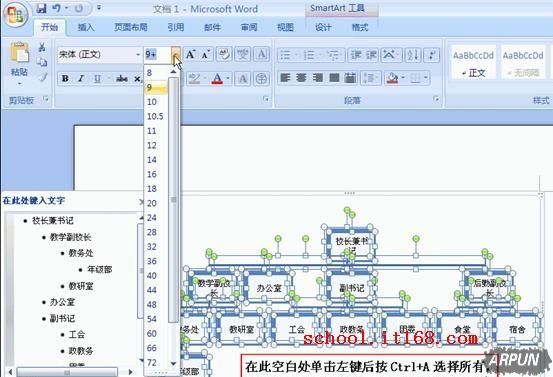Apply the 无间隔 style
This screenshot has height=377, width=553.
pyautogui.click(x=523, y=62)
